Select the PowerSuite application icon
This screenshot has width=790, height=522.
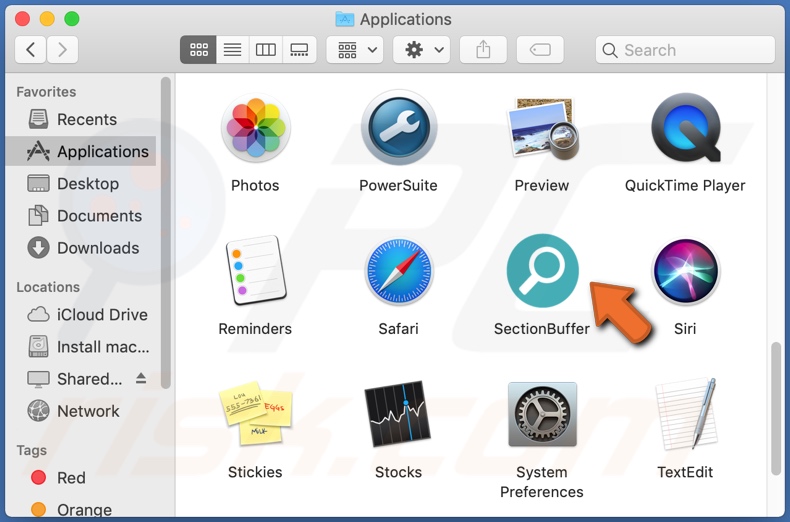(x=399, y=128)
